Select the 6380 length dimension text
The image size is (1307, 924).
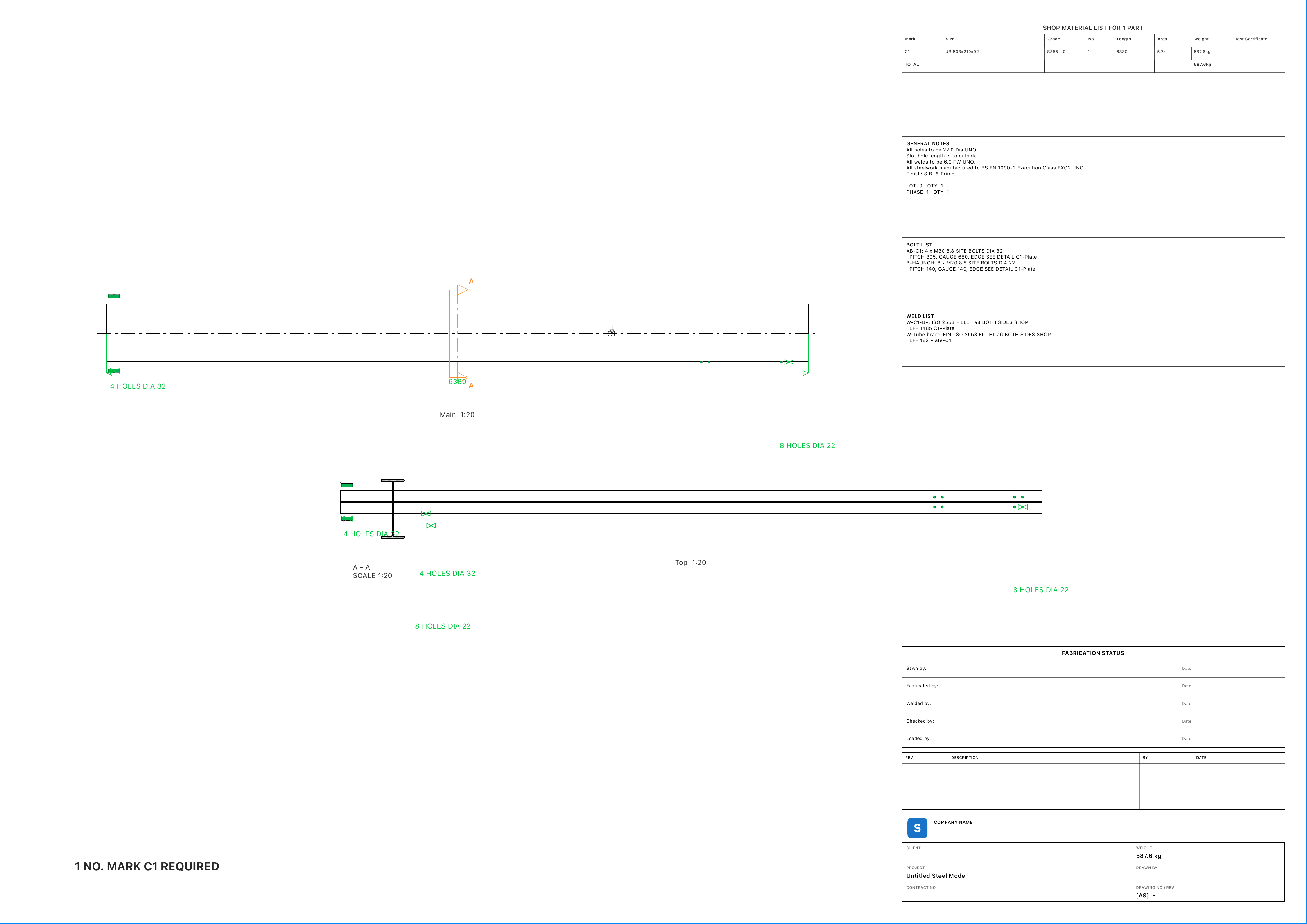(457, 382)
